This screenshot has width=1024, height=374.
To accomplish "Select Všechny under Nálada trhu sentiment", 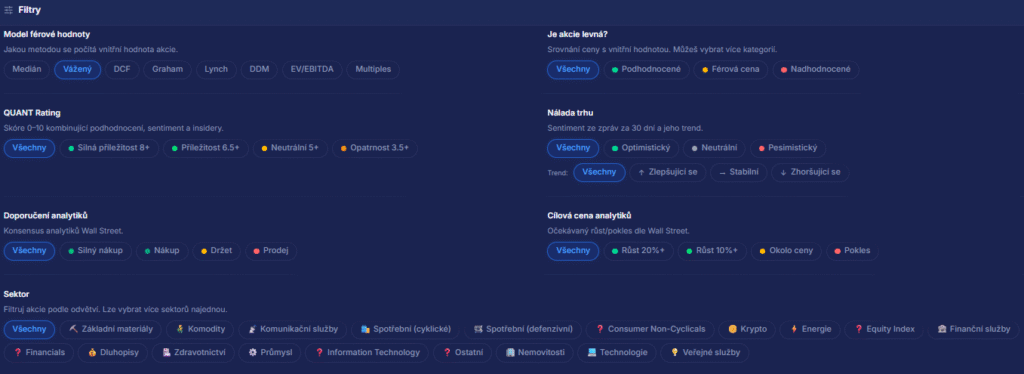I will [573, 148].
